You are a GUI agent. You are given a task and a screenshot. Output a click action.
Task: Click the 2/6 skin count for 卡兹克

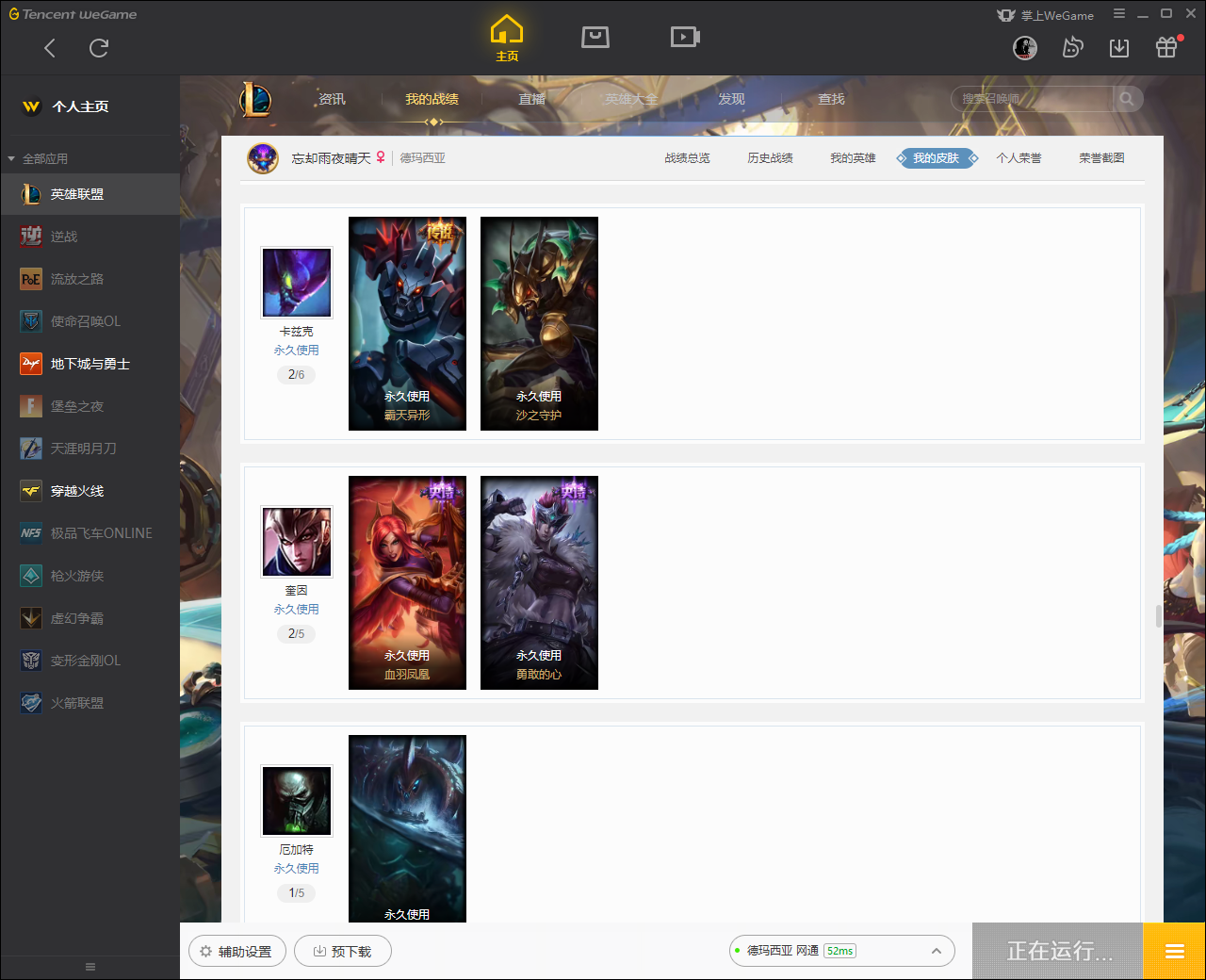tap(296, 374)
